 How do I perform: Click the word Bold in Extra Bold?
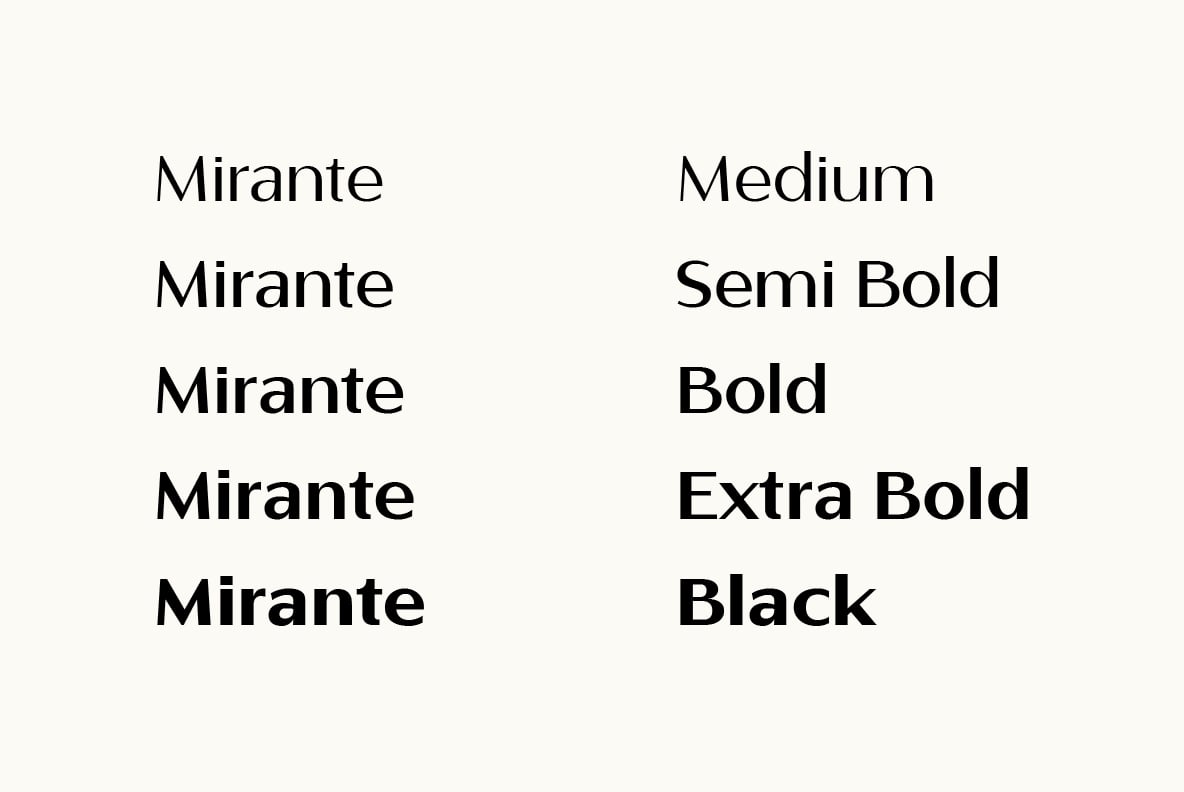coord(953,495)
